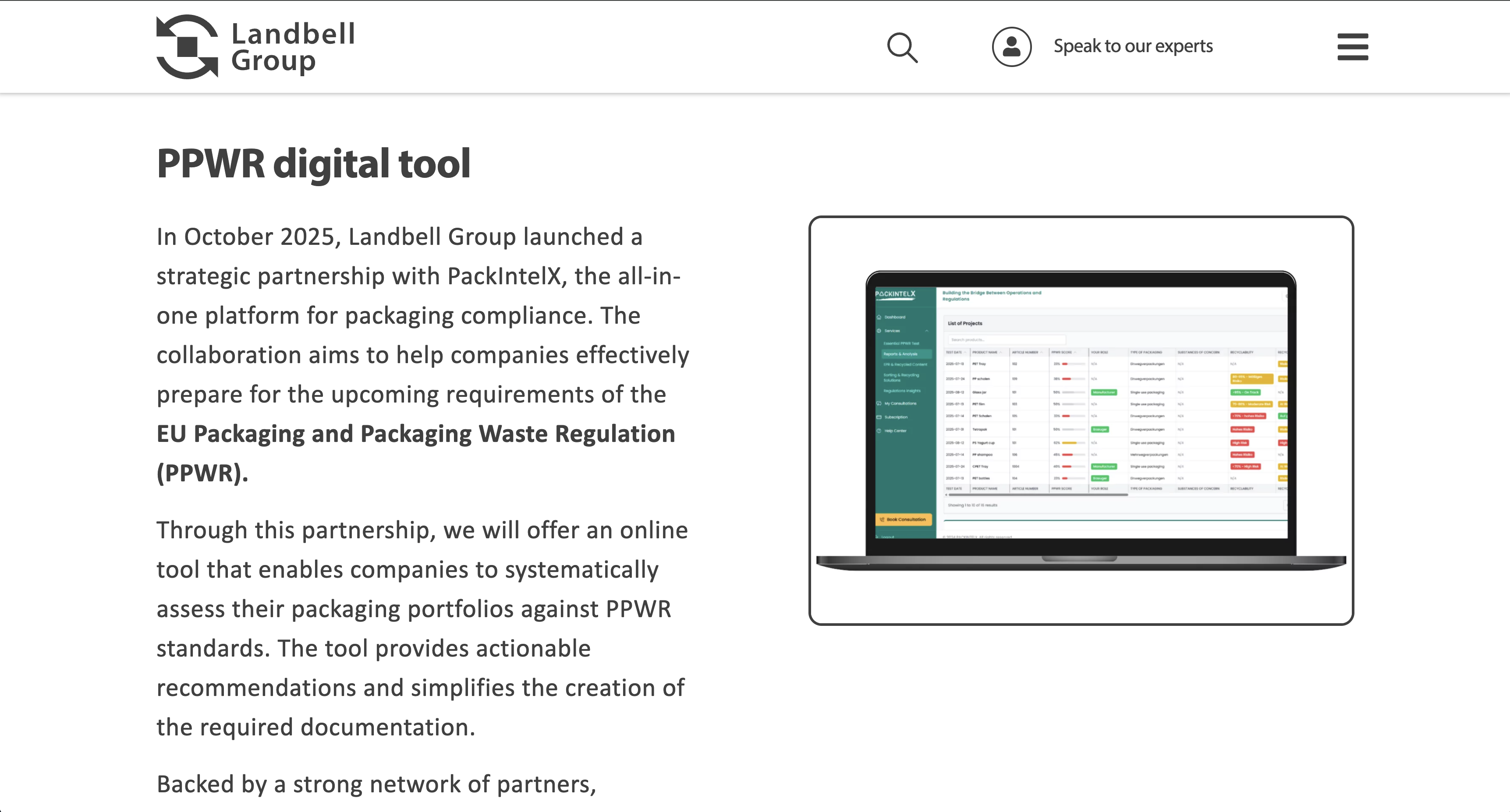Click Test Date column sort arrow

pyautogui.click(x=965, y=353)
